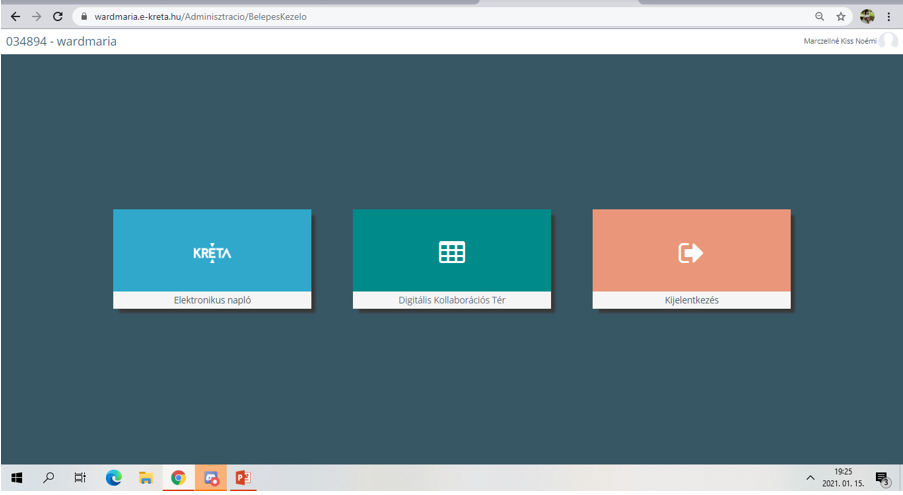Open File Explorer from the taskbar
The image size is (903, 495).
[x=146, y=478]
